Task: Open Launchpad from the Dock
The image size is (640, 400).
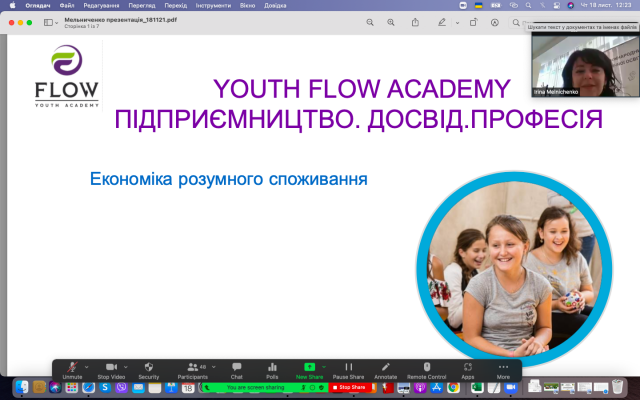Action: [x=71, y=387]
